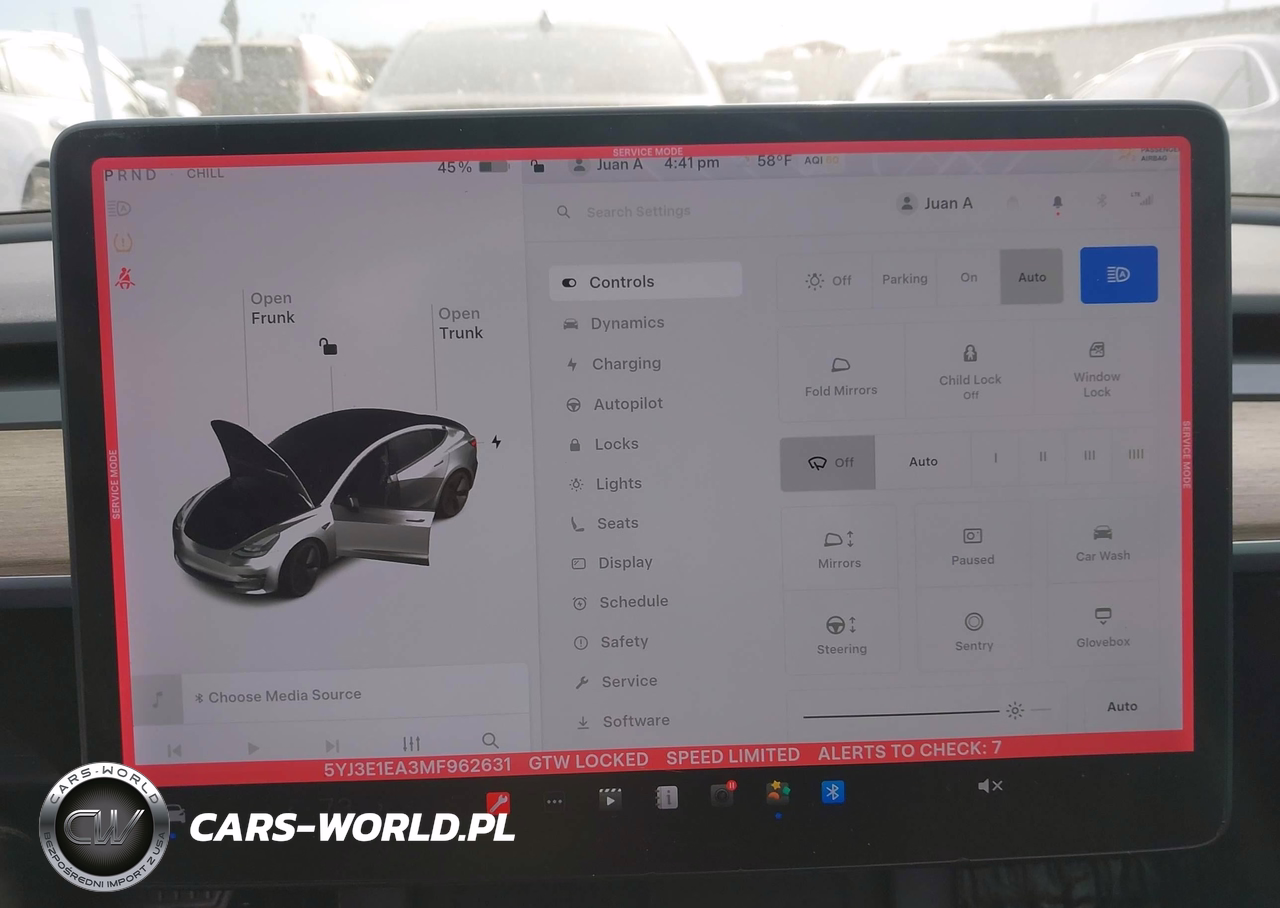The image size is (1280, 908).
Task: Open the Autopilot settings menu
Action: pos(627,404)
